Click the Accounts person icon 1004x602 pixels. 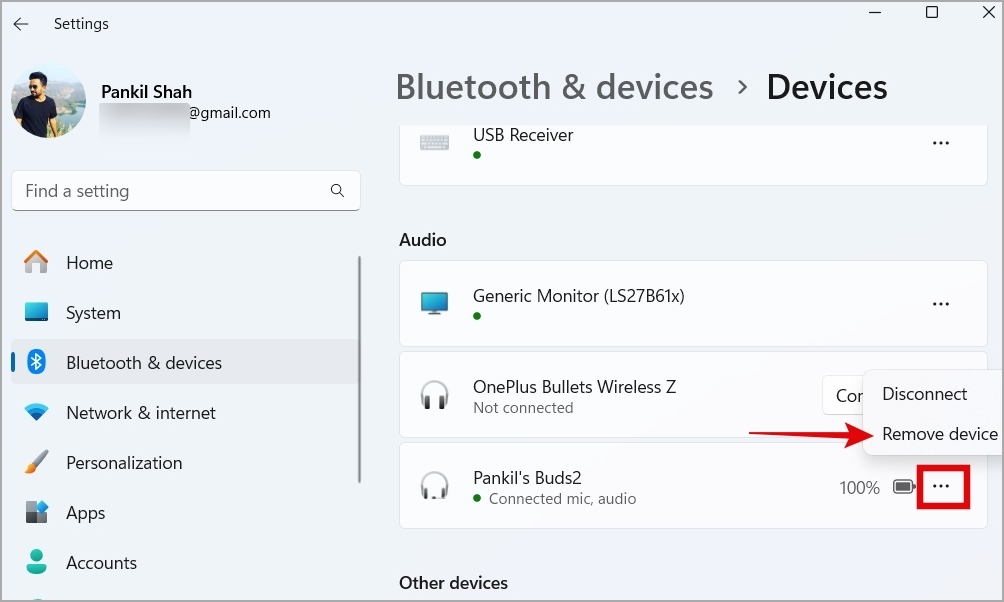click(37, 563)
